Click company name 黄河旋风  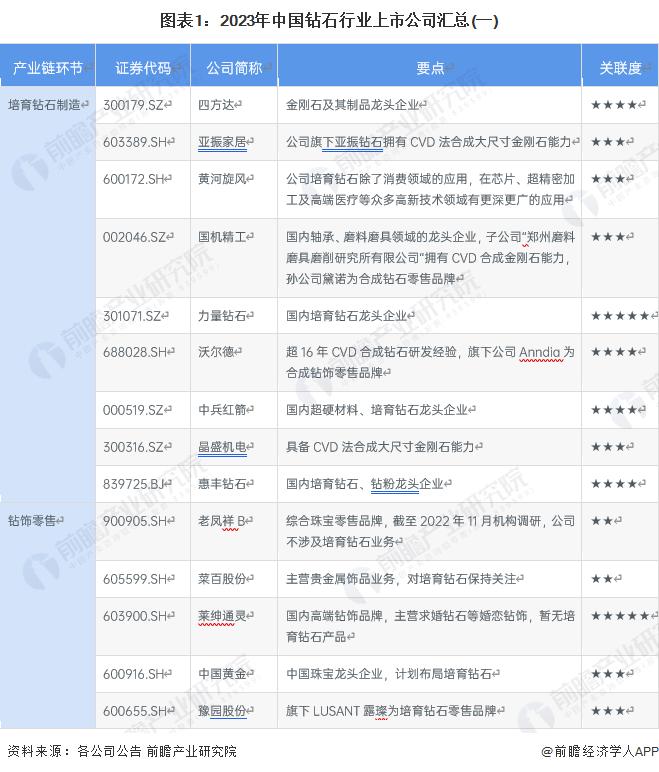click(x=222, y=179)
